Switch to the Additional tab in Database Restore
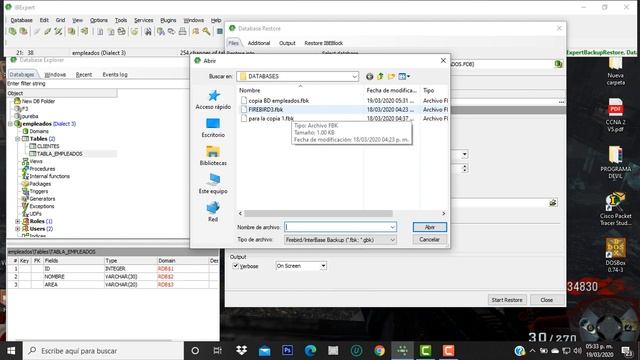The image size is (640, 360). click(x=259, y=43)
